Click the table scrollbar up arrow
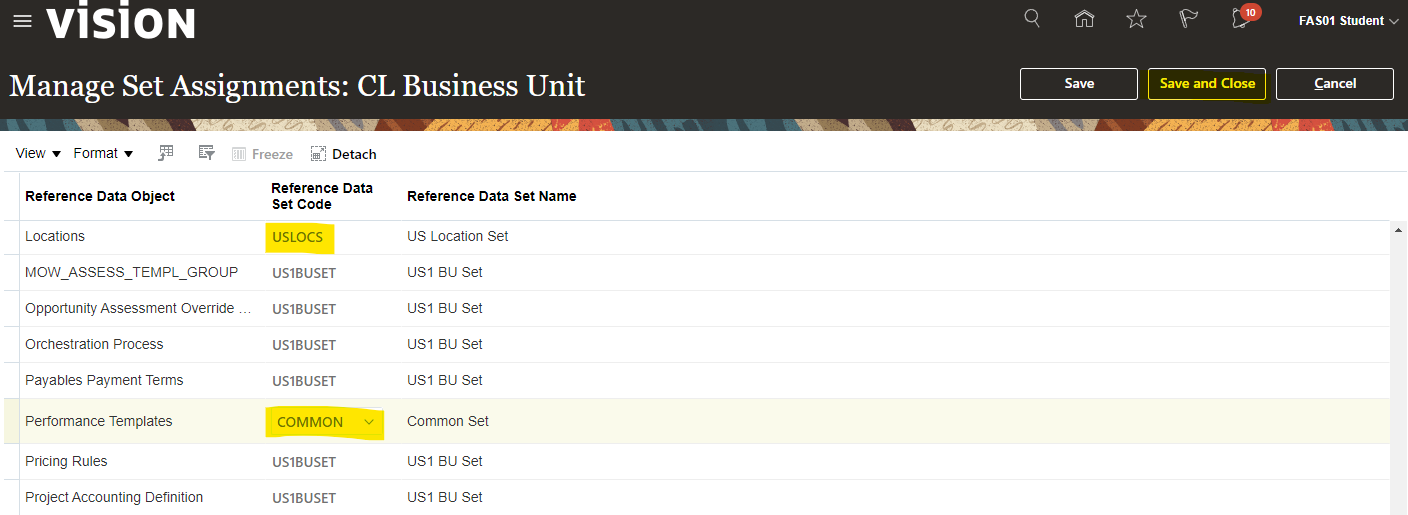The image size is (1408, 515). tap(1397, 229)
